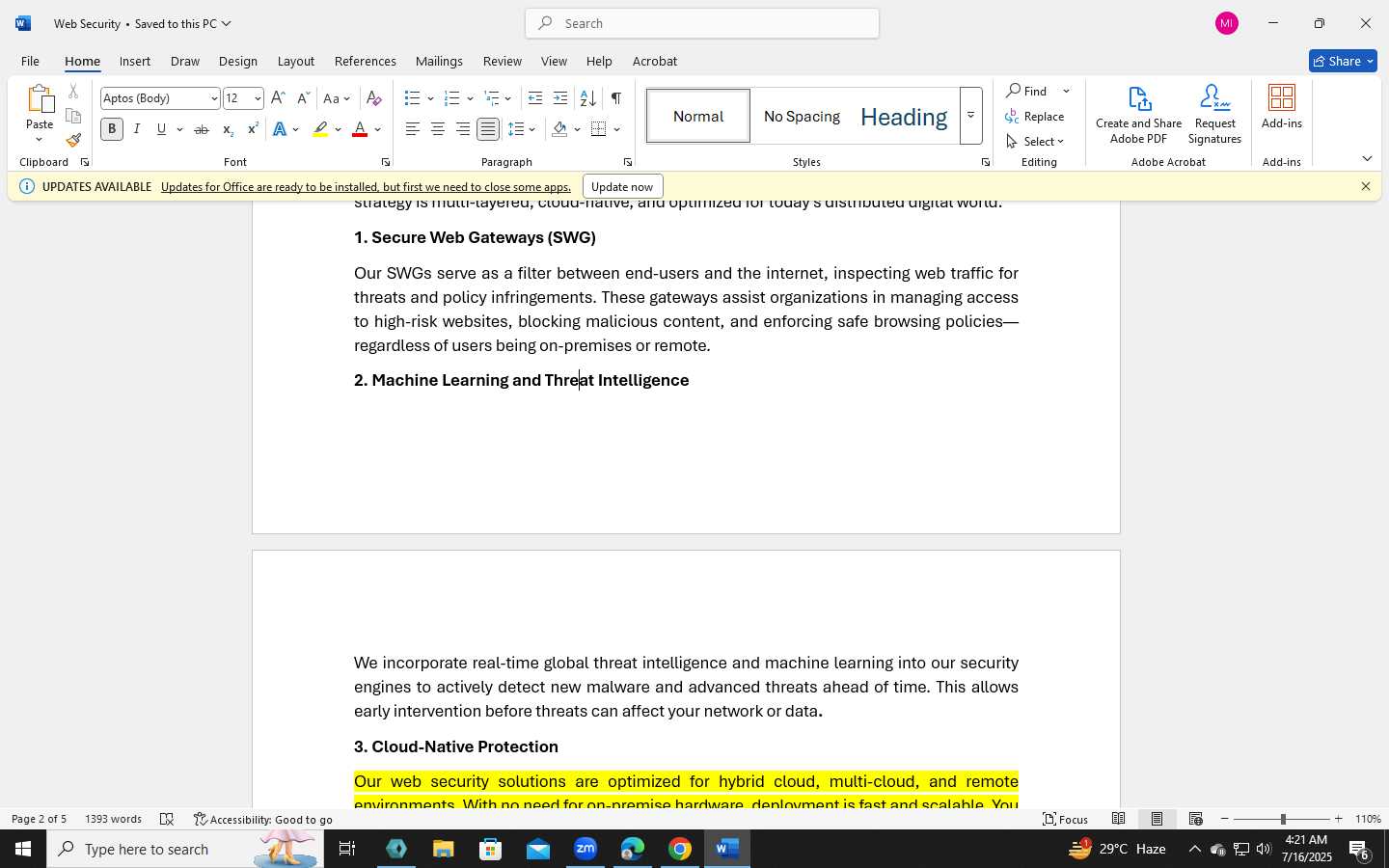Viewport: 1389px width, 868px height.
Task: Expand the Styles gallery
Action: [x=970, y=116]
